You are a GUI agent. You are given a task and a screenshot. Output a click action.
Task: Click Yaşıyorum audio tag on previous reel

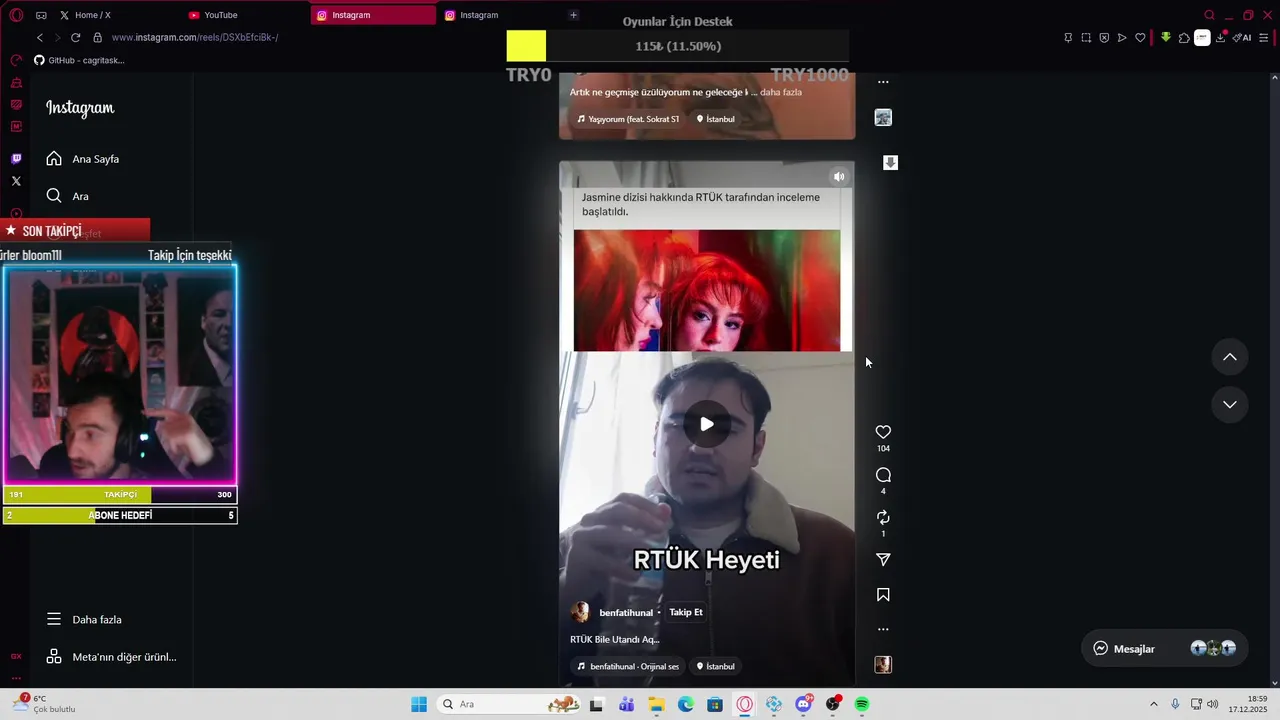pyautogui.click(x=628, y=119)
